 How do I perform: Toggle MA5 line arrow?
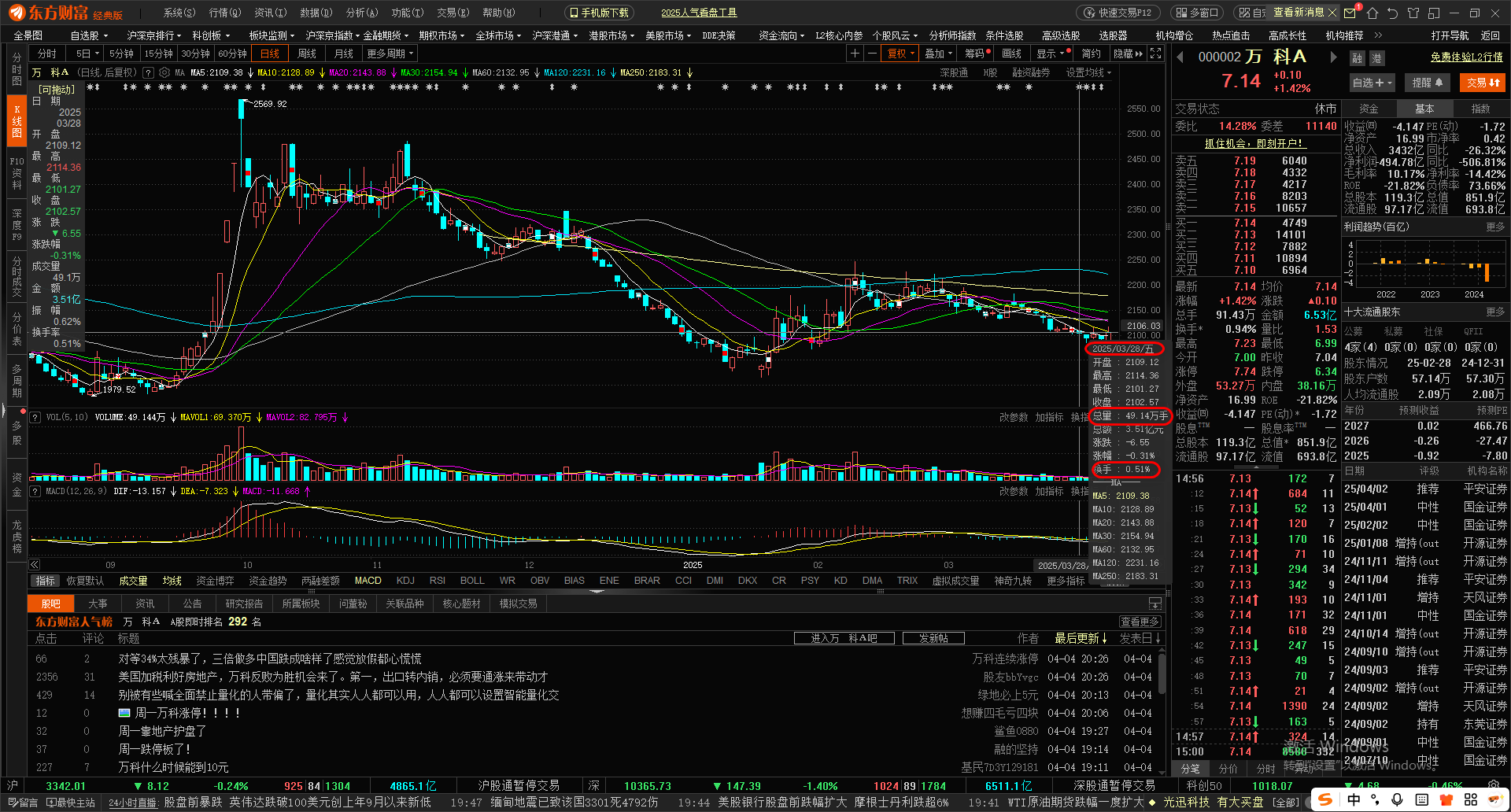(250, 72)
